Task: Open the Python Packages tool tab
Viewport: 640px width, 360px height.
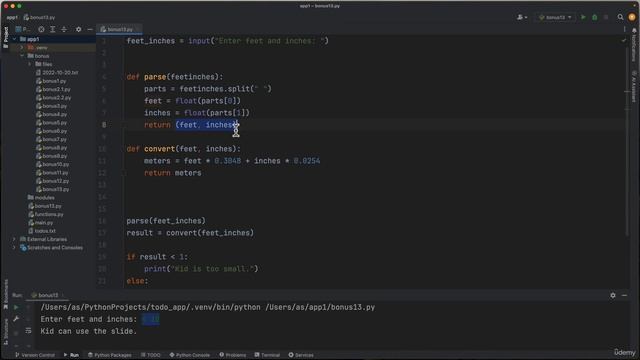Action: [x=110, y=355]
